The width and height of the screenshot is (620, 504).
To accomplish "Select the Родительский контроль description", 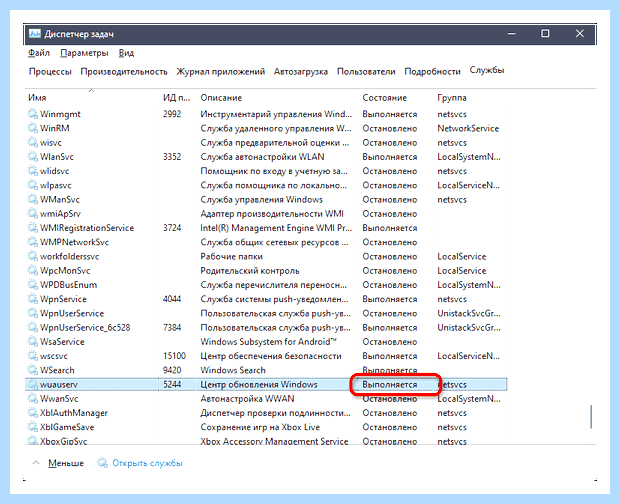I will tap(250, 270).
